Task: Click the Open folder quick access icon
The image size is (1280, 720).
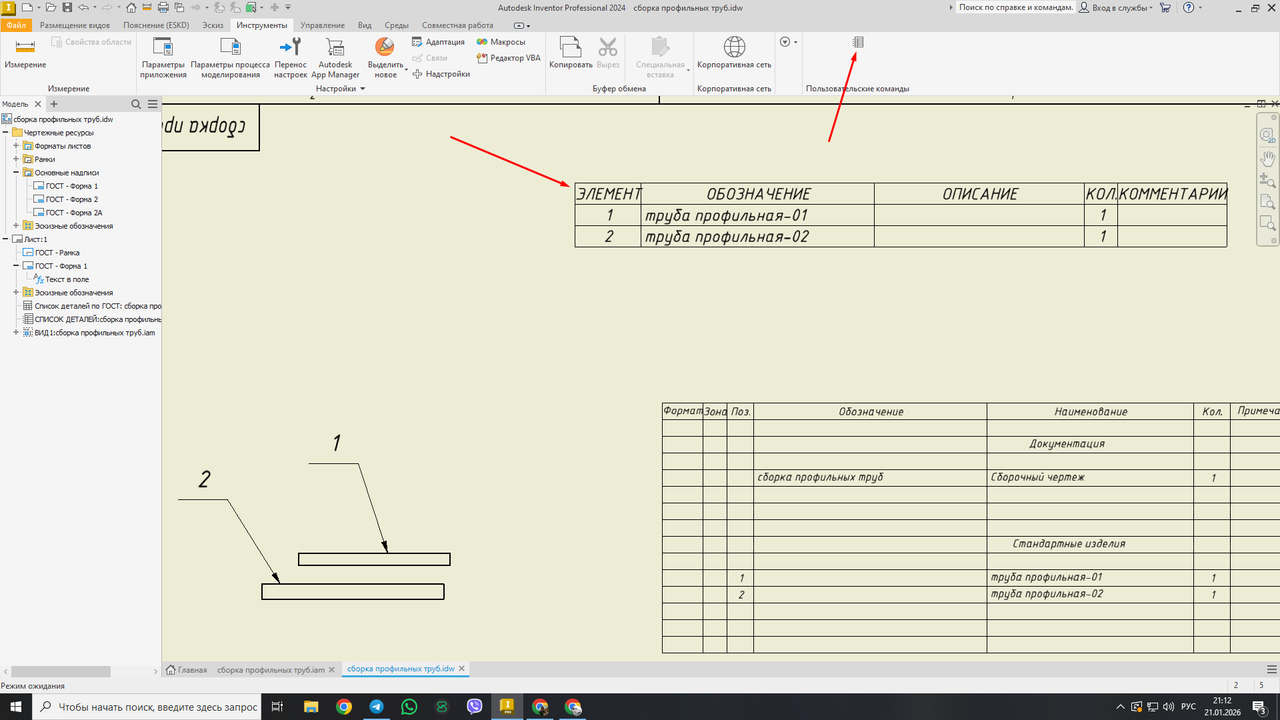Action: pos(51,7)
